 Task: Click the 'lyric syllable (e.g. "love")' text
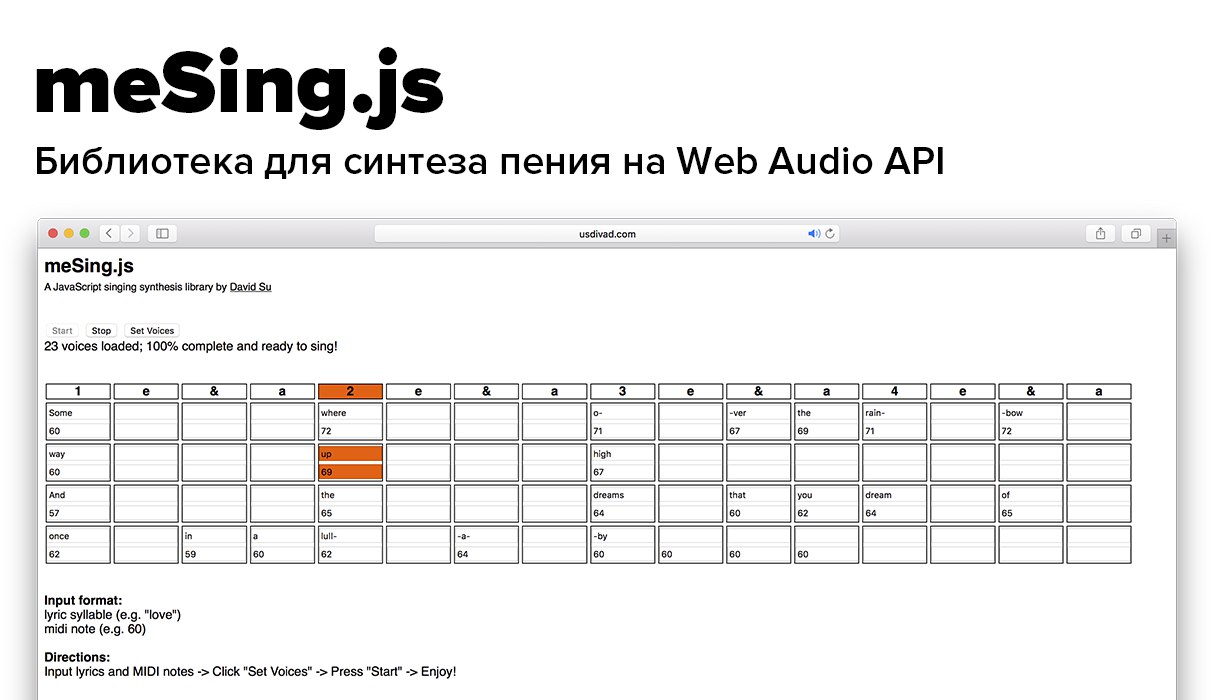click(113, 614)
